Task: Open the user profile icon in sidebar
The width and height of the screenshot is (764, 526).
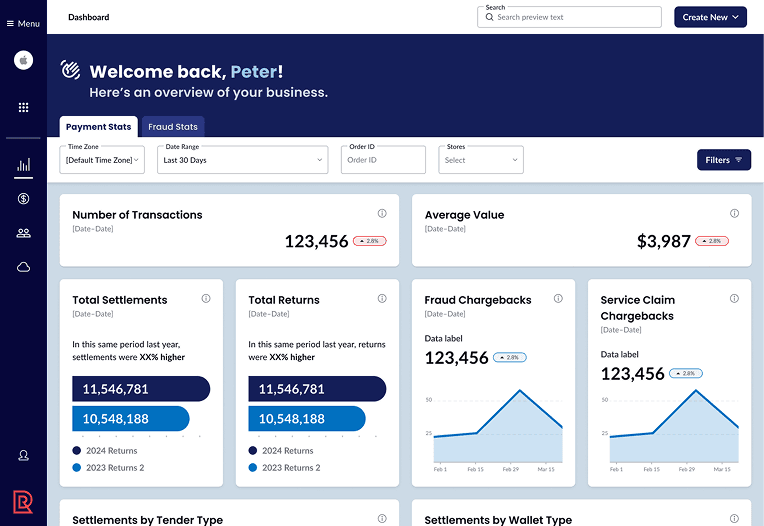Action: [x=23, y=455]
